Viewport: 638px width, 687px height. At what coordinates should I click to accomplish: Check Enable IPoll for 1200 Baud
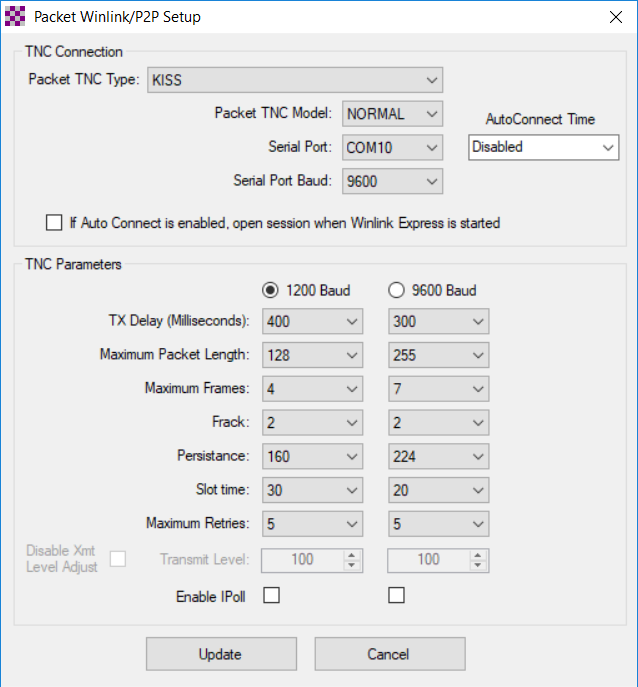pyautogui.click(x=270, y=596)
